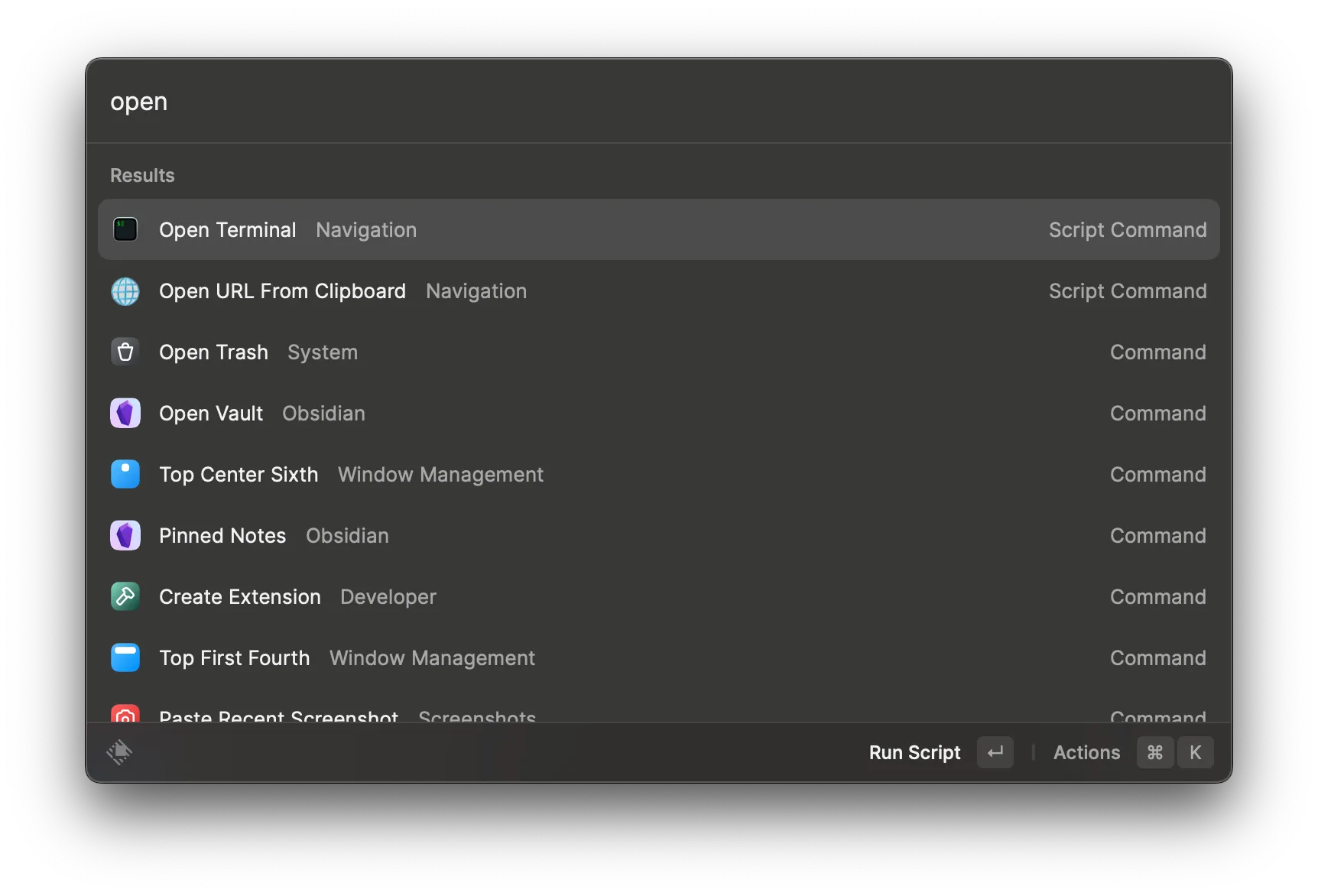Click the Terminal icon beside Open Terminal
This screenshot has width=1318, height=896.
pyautogui.click(x=125, y=229)
